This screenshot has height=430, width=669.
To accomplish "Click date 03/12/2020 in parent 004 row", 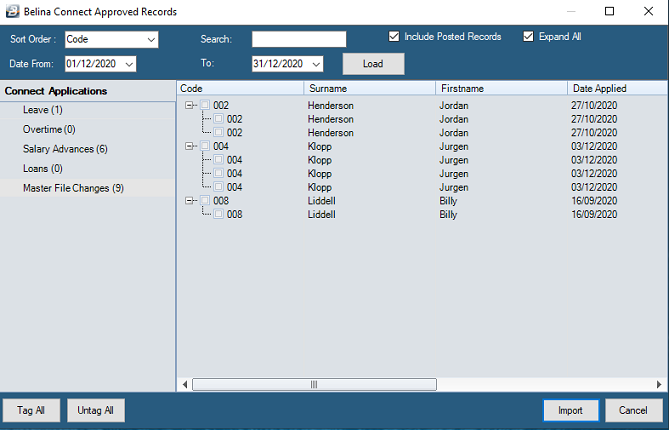I will point(594,146).
